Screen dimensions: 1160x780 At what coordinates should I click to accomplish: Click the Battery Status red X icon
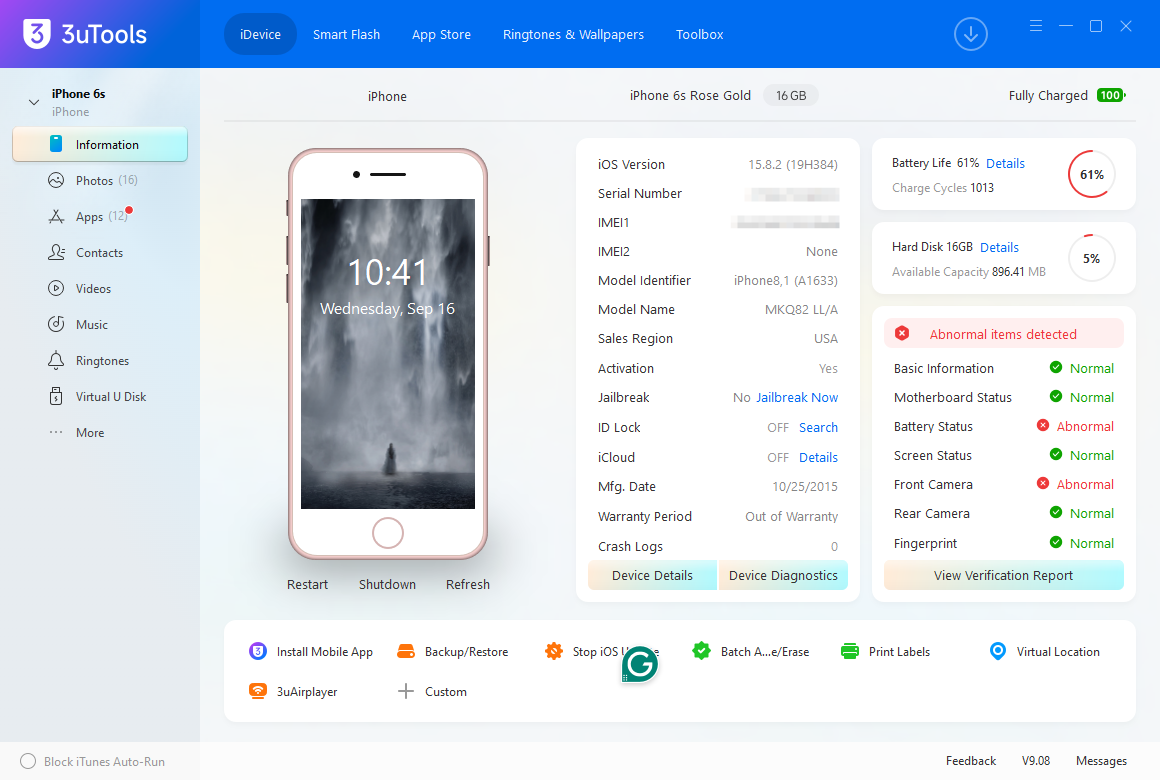coord(1042,426)
